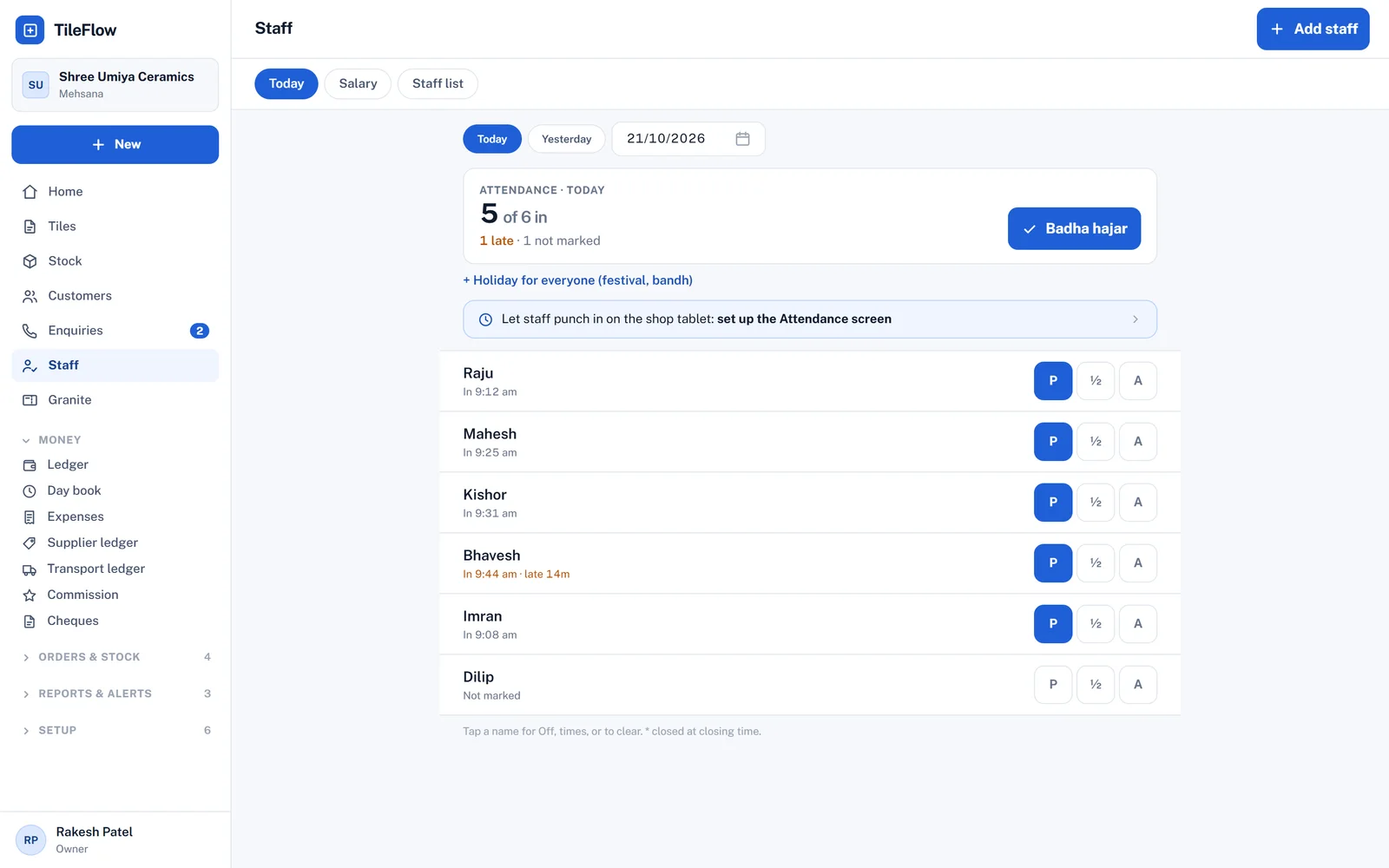Viewport: 1389px width, 868px height.
Task: Open Tiles via its document icon
Action: (x=30, y=227)
